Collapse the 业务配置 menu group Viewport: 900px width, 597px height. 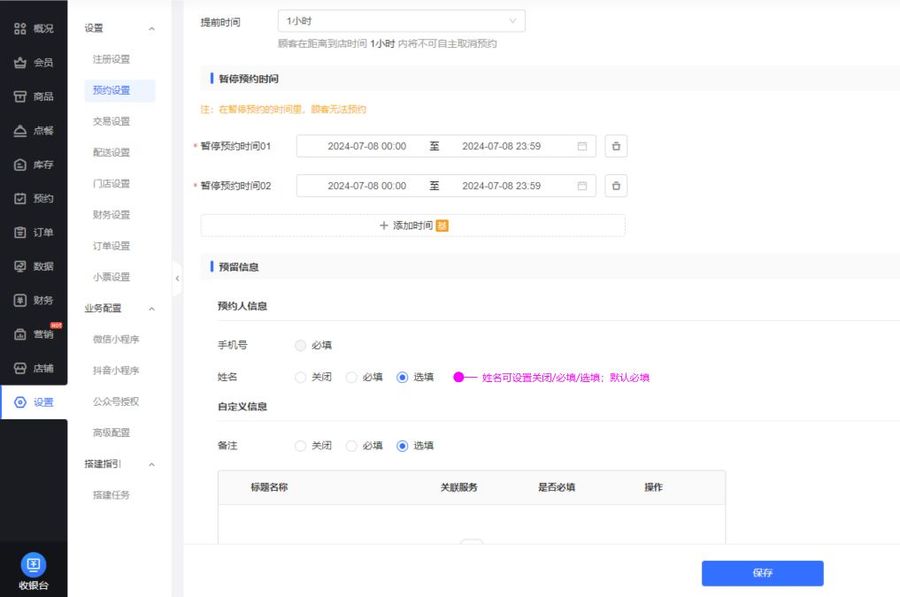[151, 308]
